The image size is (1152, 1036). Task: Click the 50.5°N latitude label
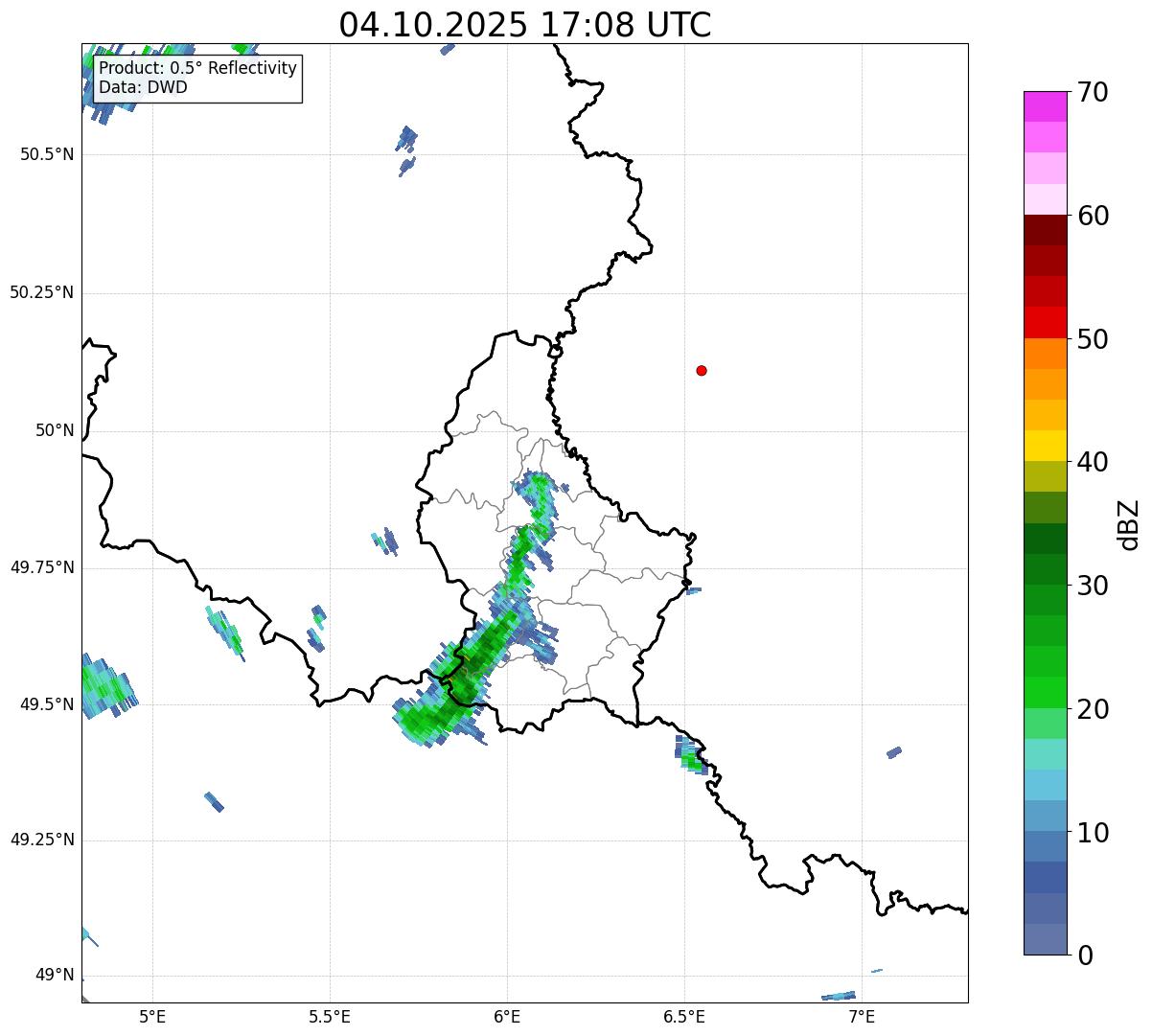click(47, 154)
